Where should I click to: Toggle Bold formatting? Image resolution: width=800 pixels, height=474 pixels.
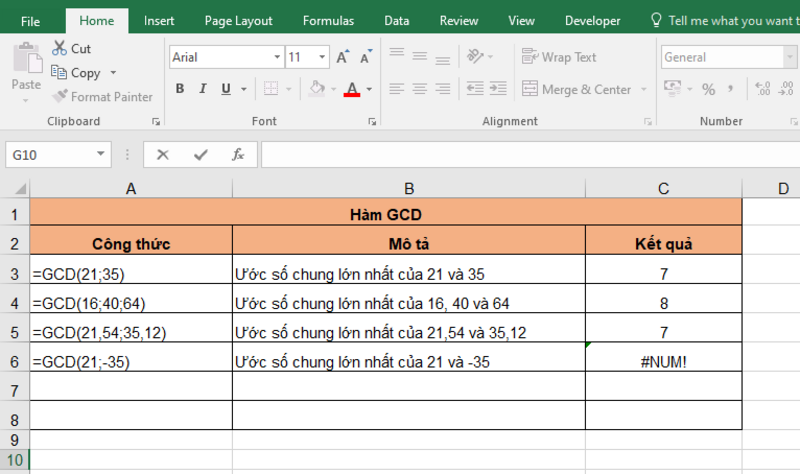180,89
